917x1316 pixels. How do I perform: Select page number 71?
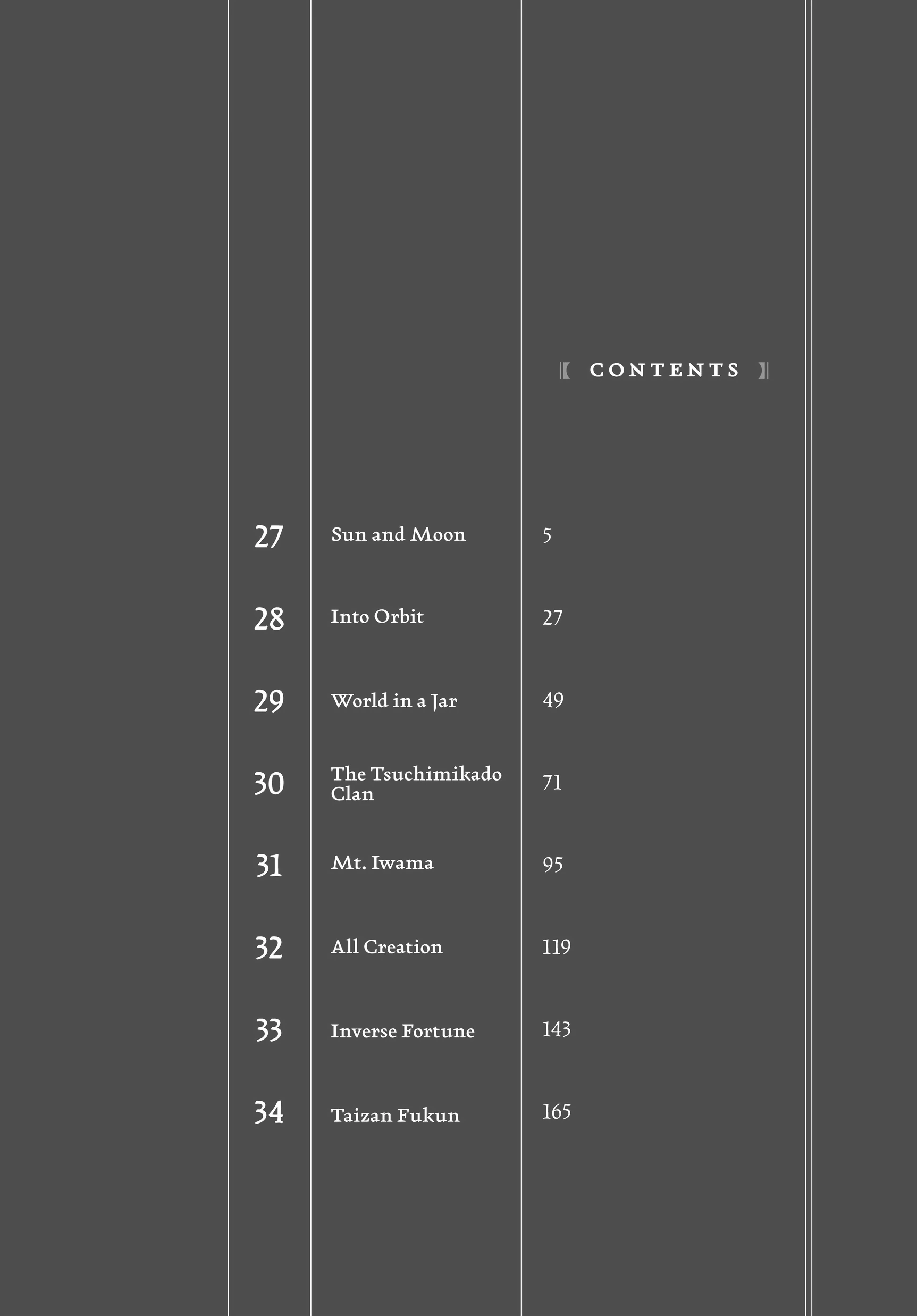click(552, 782)
